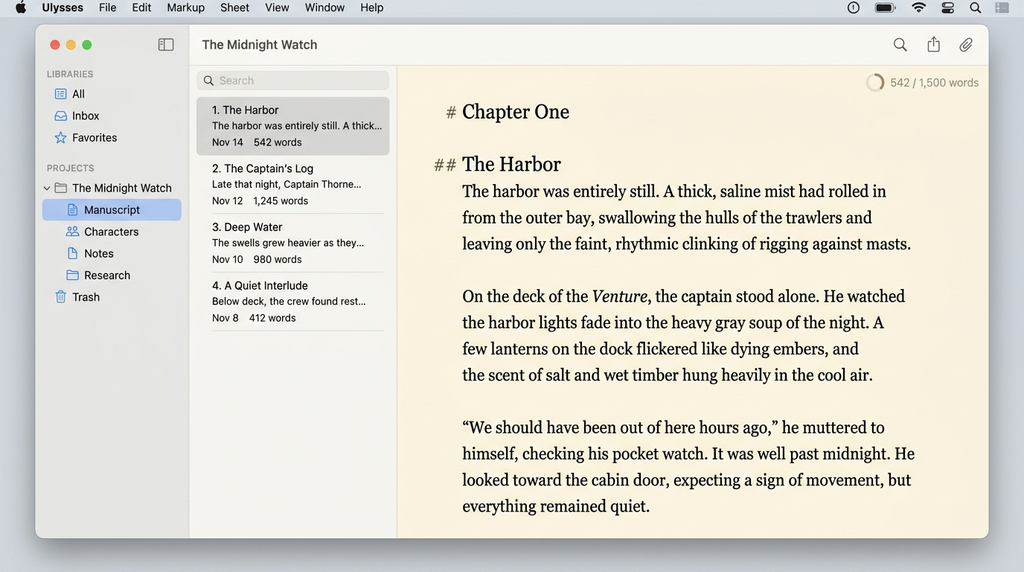
Task: Open the File menu
Action: [x=108, y=8]
